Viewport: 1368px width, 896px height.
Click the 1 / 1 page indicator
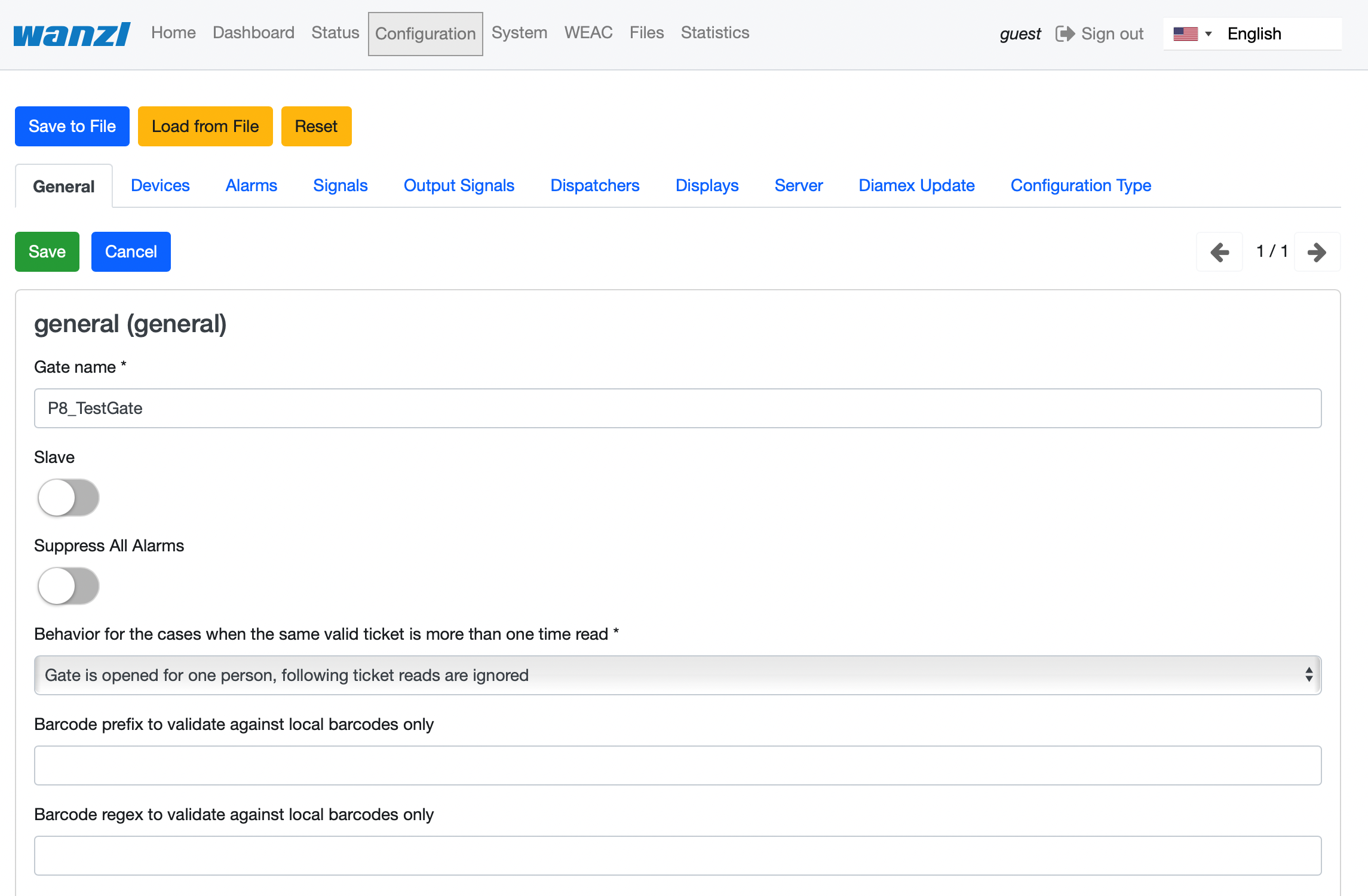coord(1272,251)
